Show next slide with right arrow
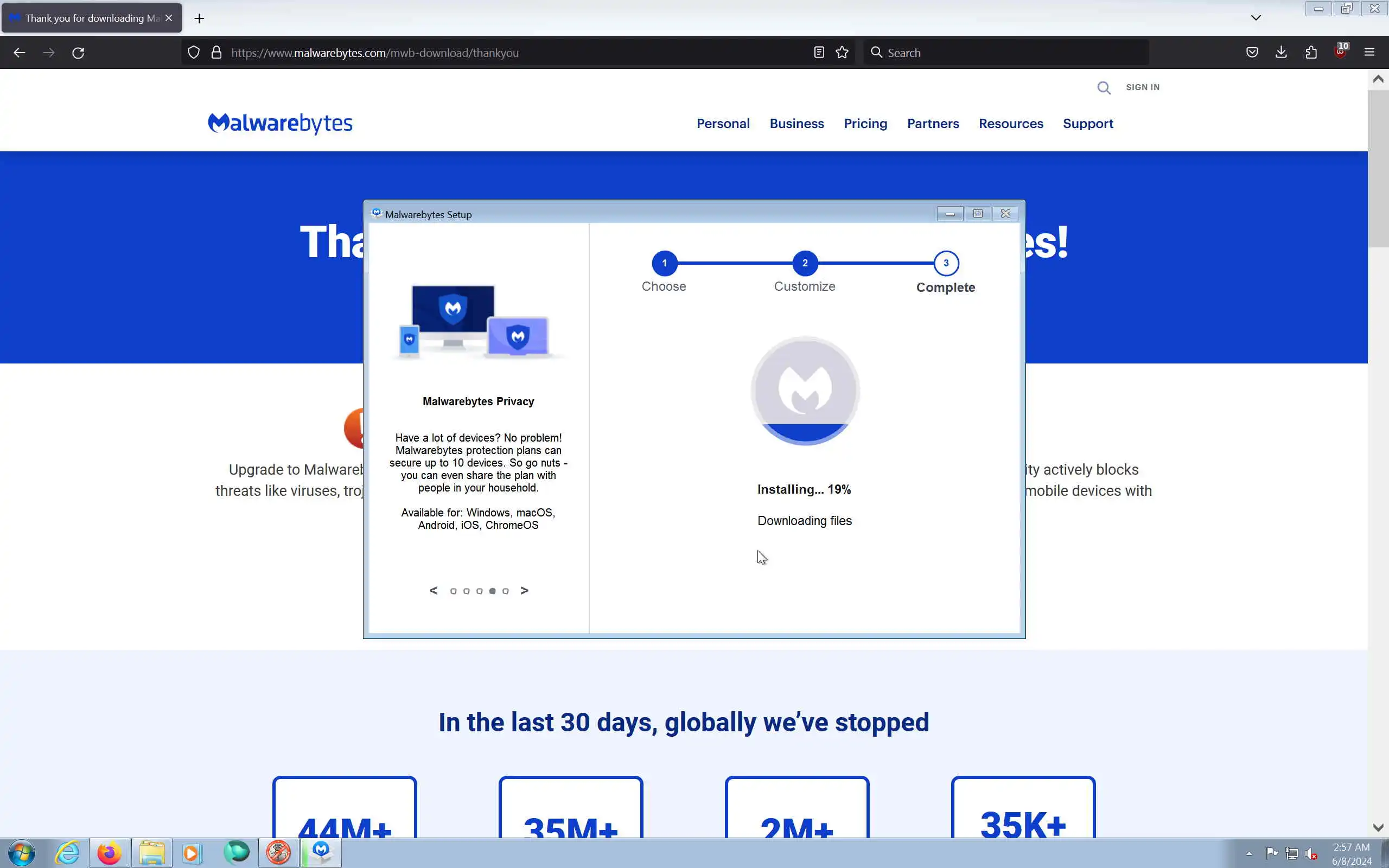The height and width of the screenshot is (868, 1389). pyautogui.click(x=524, y=590)
